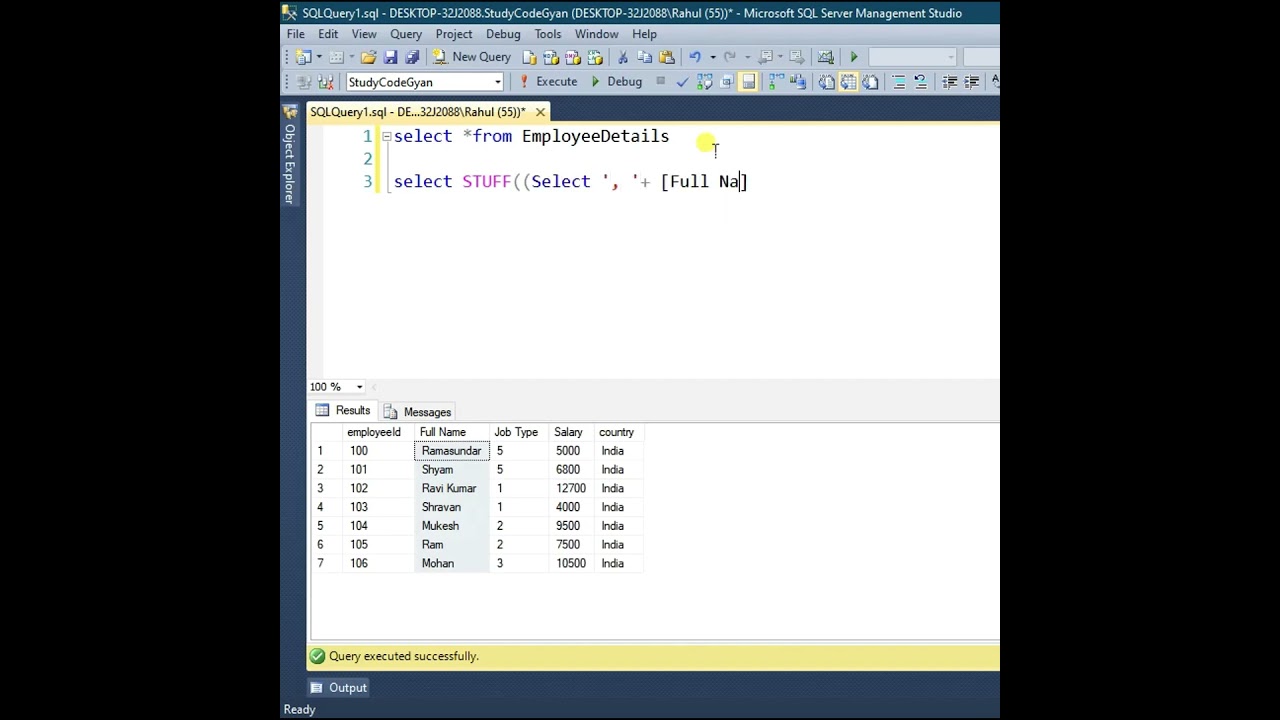
Task: Switch to the Messages tab
Action: pyautogui.click(x=418, y=412)
